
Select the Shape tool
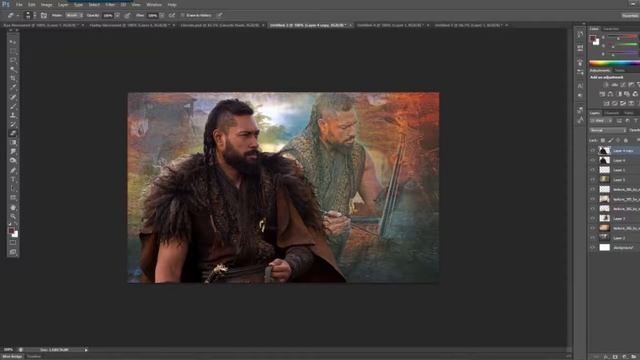(x=13, y=198)
